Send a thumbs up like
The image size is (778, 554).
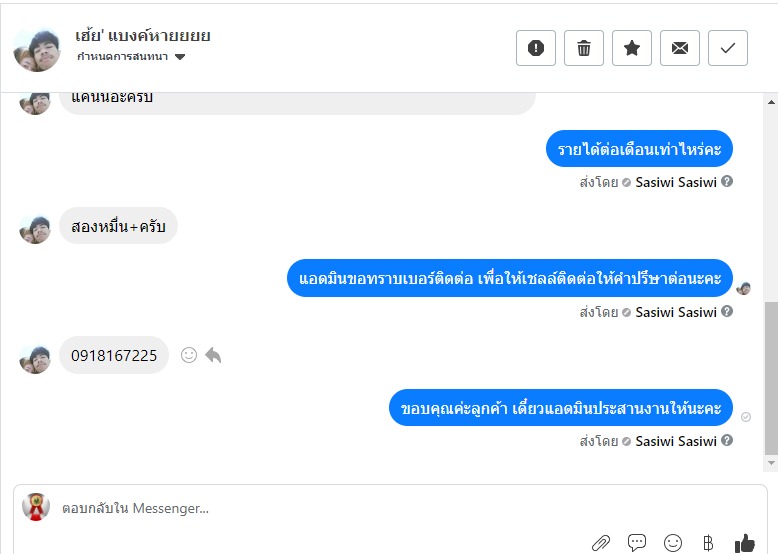click(744, 543)
